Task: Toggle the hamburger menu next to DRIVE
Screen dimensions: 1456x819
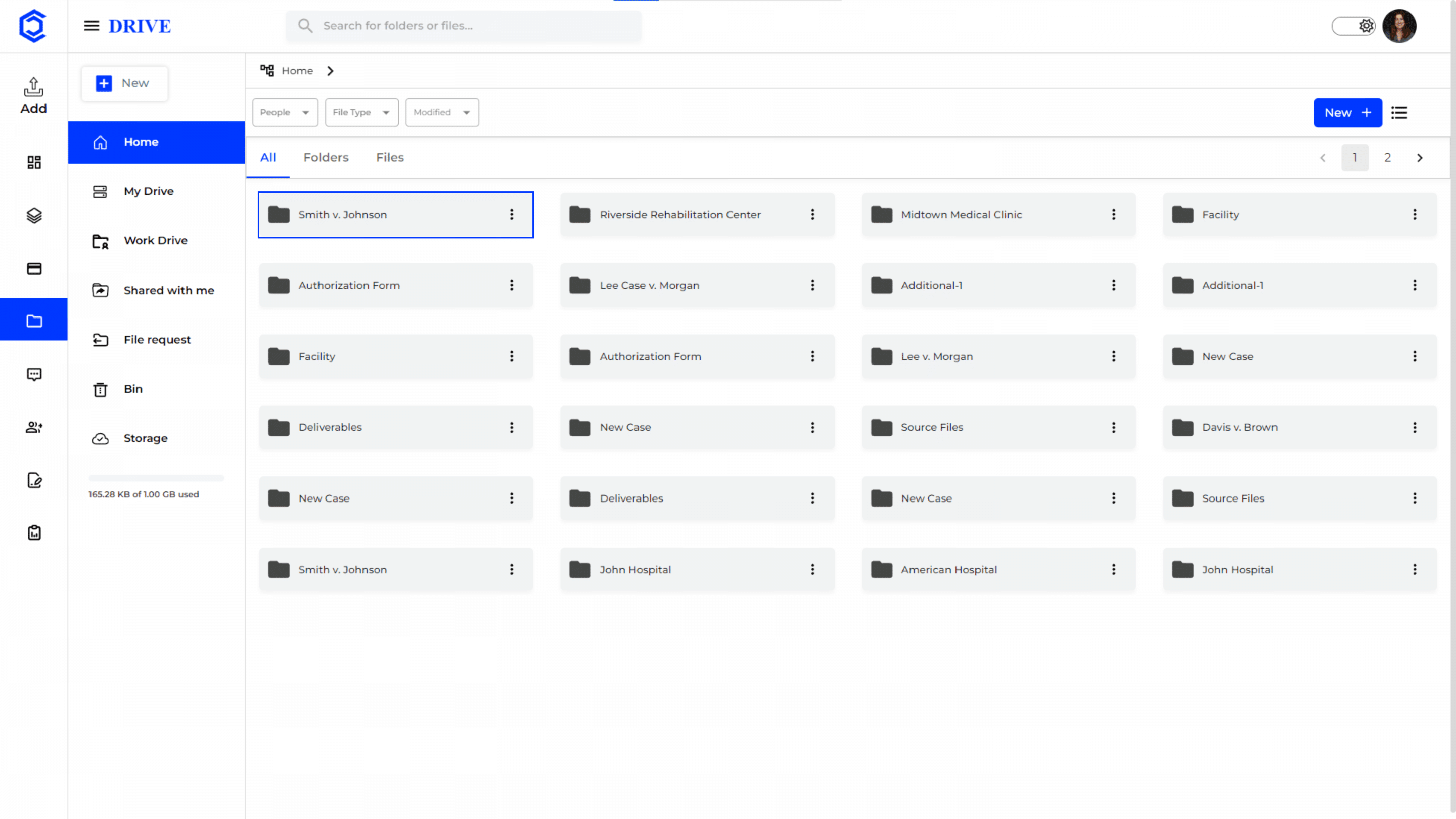Action: point(92,26)
